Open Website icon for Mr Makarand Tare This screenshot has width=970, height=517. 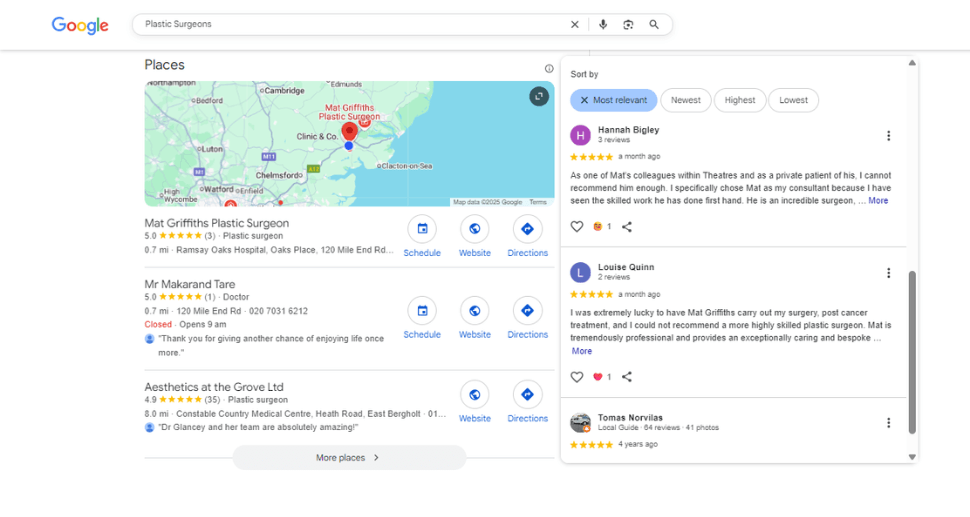(x=475, y=310)
